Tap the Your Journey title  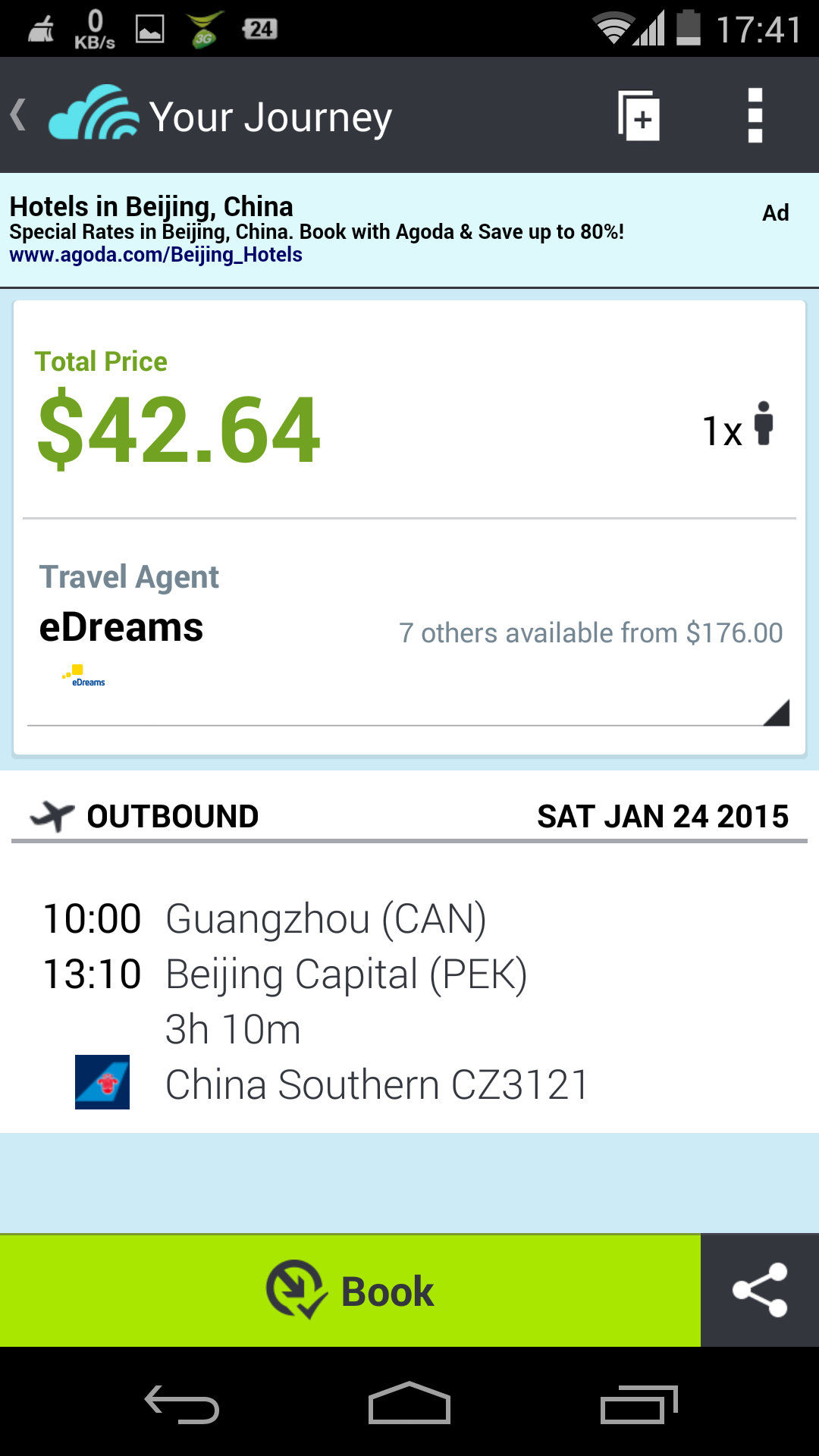pyautogui.click(x=271, y=118)
